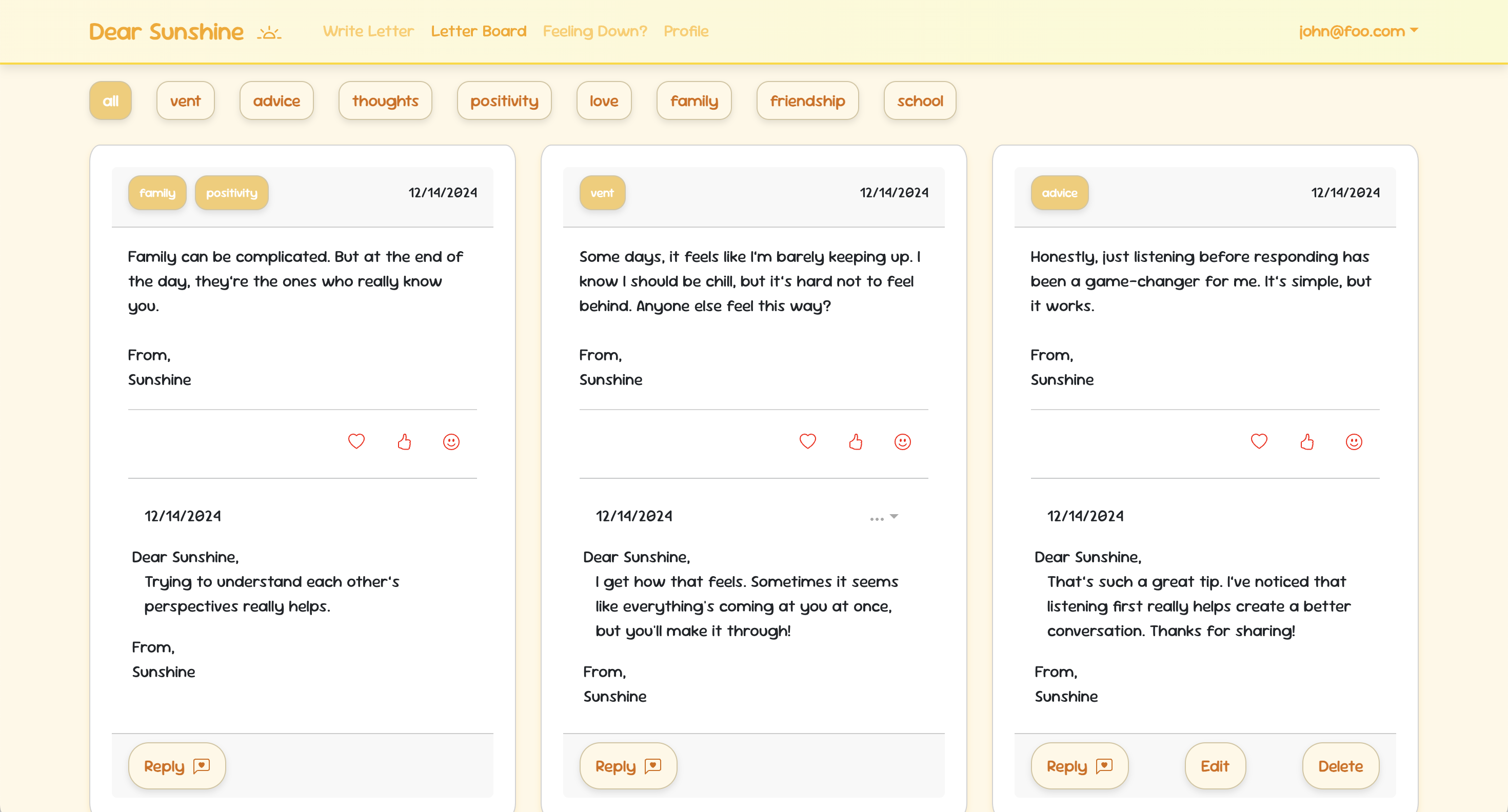Add smiley reaction to the advice letter

(1354, 442)
